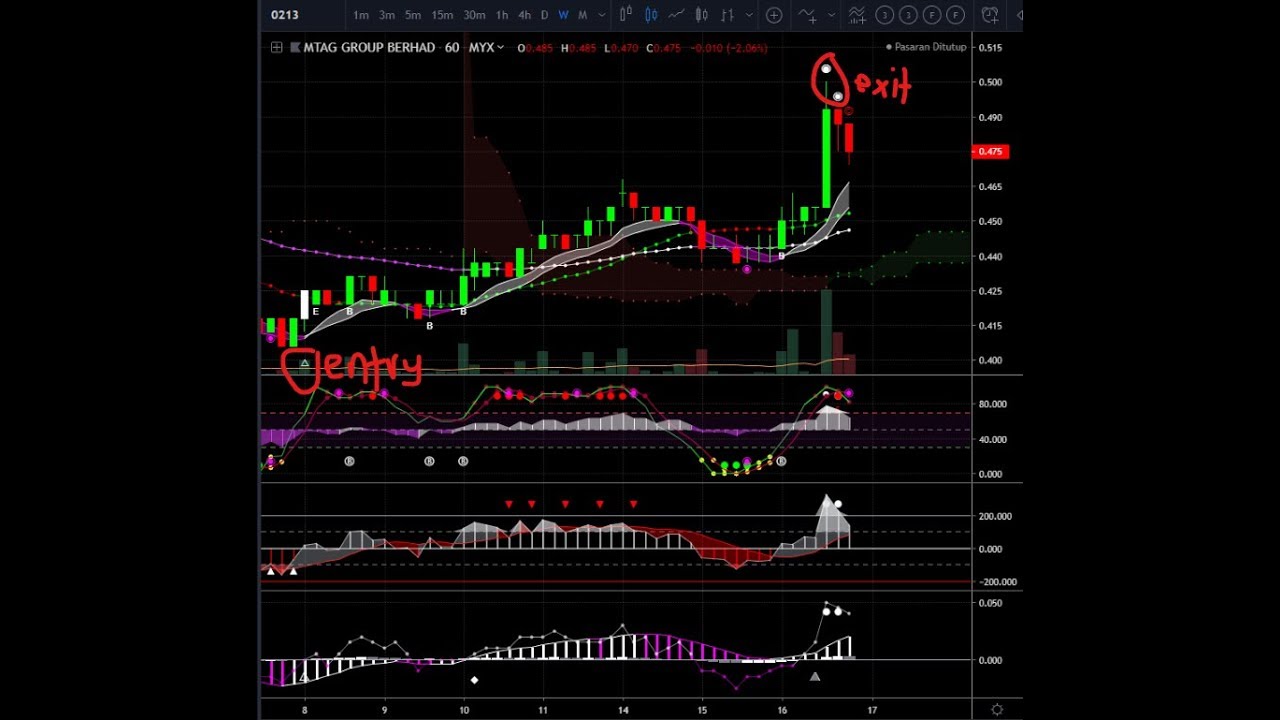Click the 80.000 indicator scale value
The image size is (1280, 720).
pyautogui.click(x=992, y=404)
